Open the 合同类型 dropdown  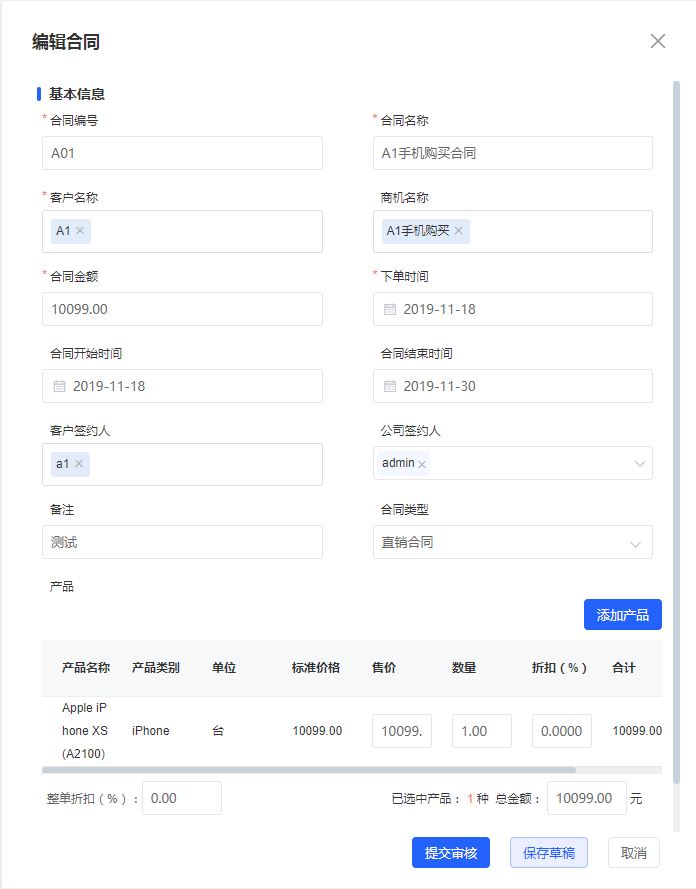pyautogui.click(x=635, y=543)
